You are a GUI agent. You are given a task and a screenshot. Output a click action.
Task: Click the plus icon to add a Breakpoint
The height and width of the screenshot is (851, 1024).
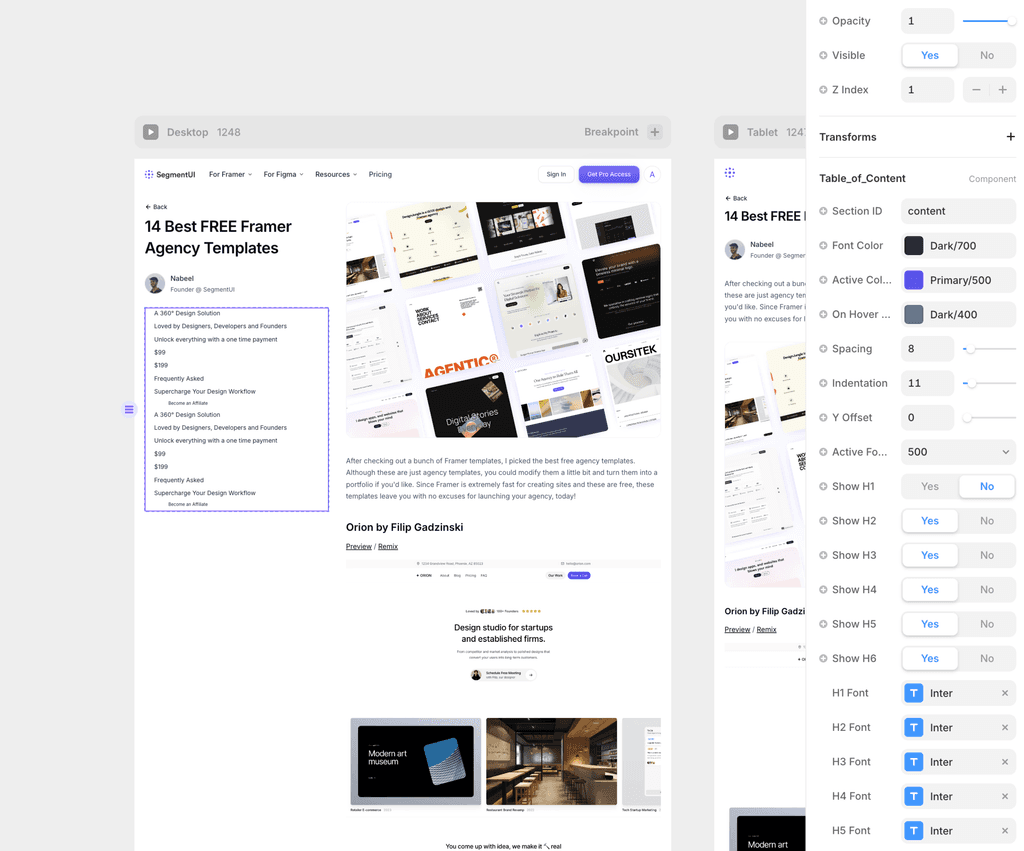point(654,131)
